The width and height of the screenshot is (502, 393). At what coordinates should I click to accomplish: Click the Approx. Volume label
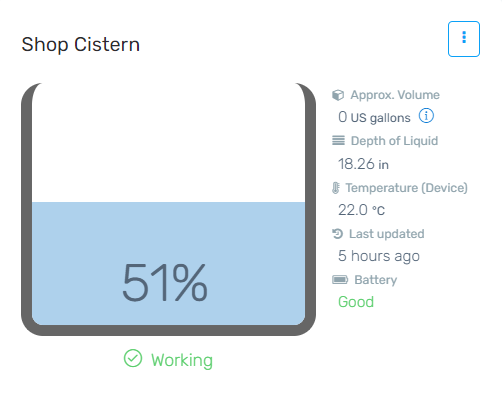coord(395,95)
